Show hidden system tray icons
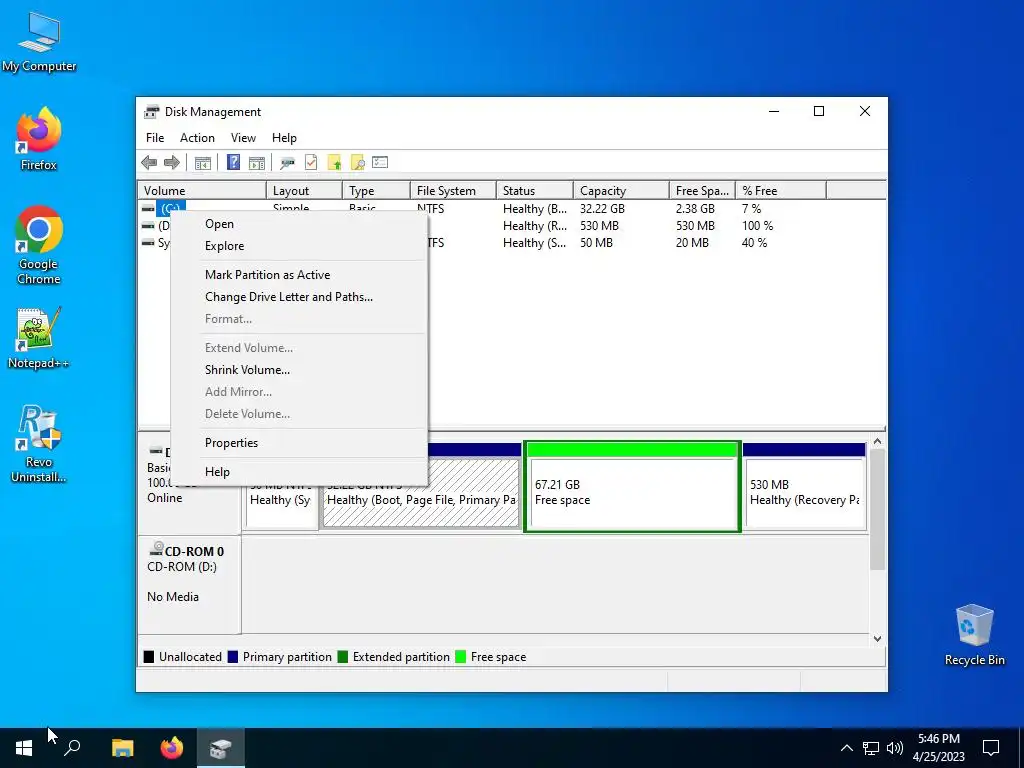This screenshot has width=1024, height=768. point(846,748)
